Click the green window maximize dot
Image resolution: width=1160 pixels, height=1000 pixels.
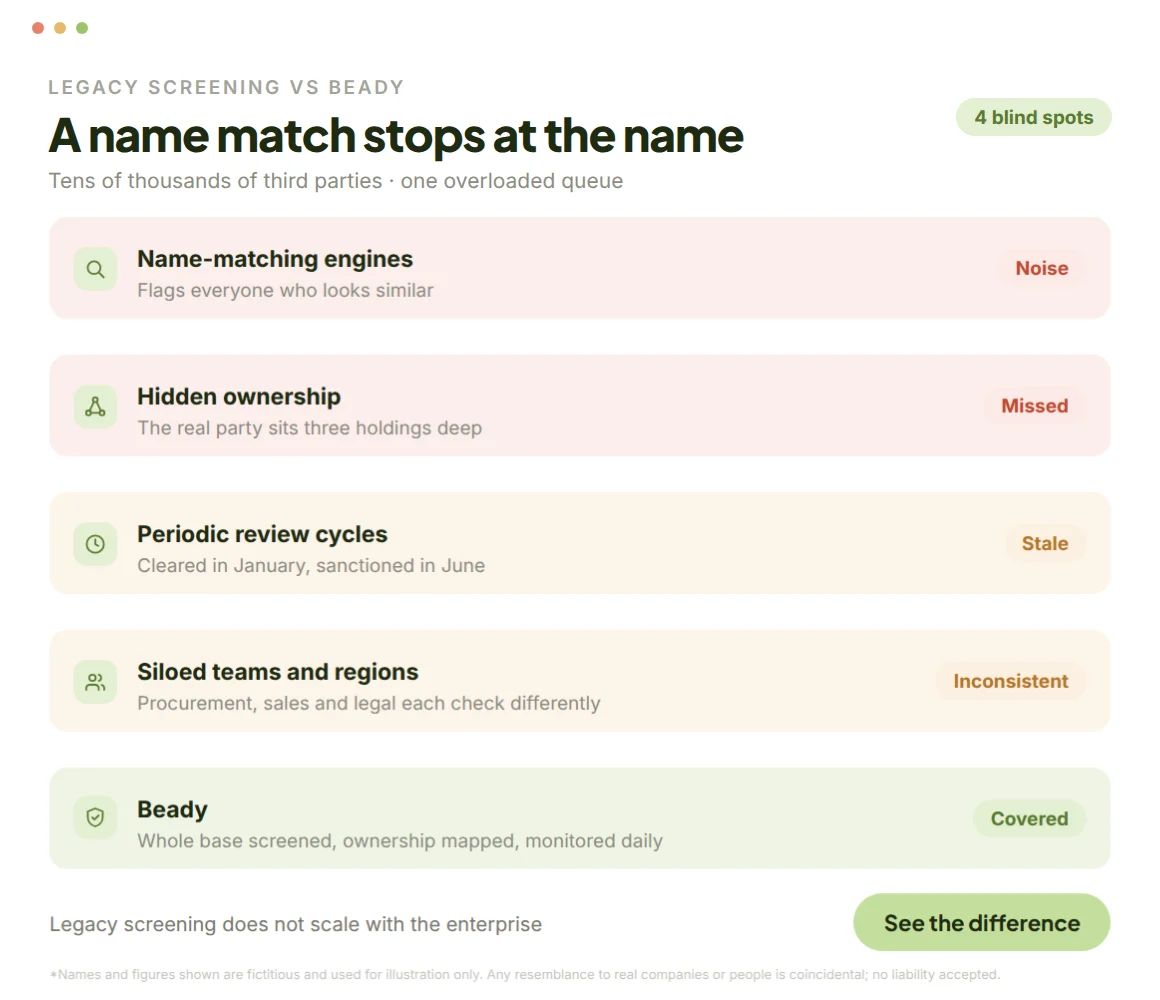82,28
